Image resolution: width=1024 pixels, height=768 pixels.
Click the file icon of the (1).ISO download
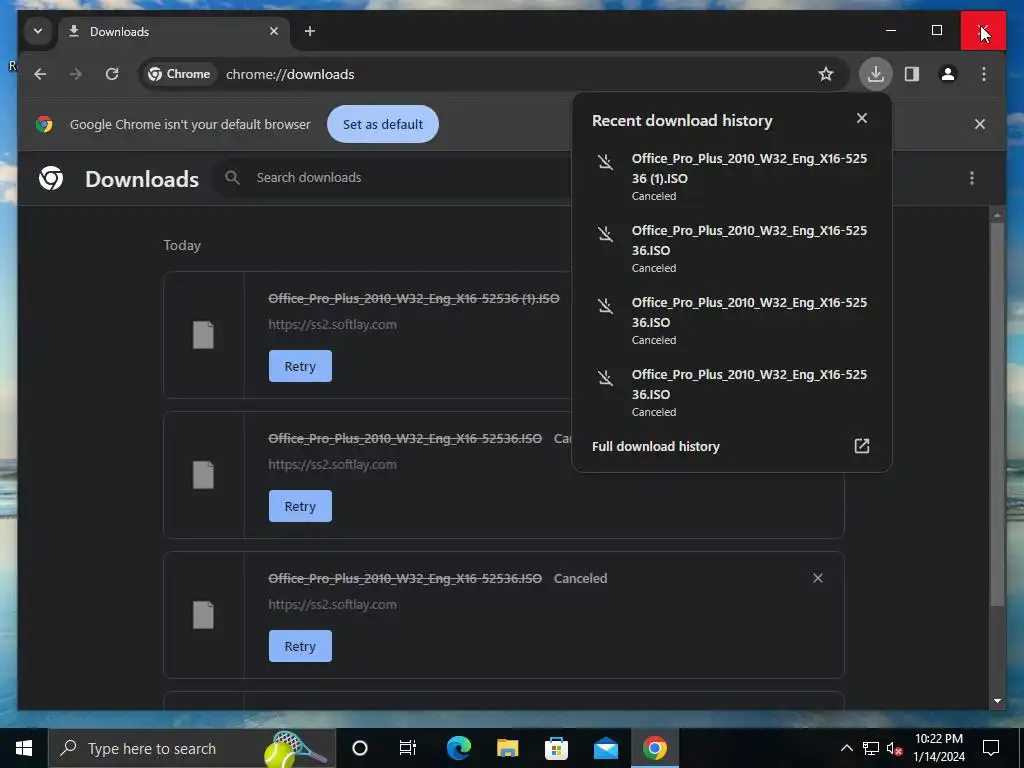click(x=203, y=335)
